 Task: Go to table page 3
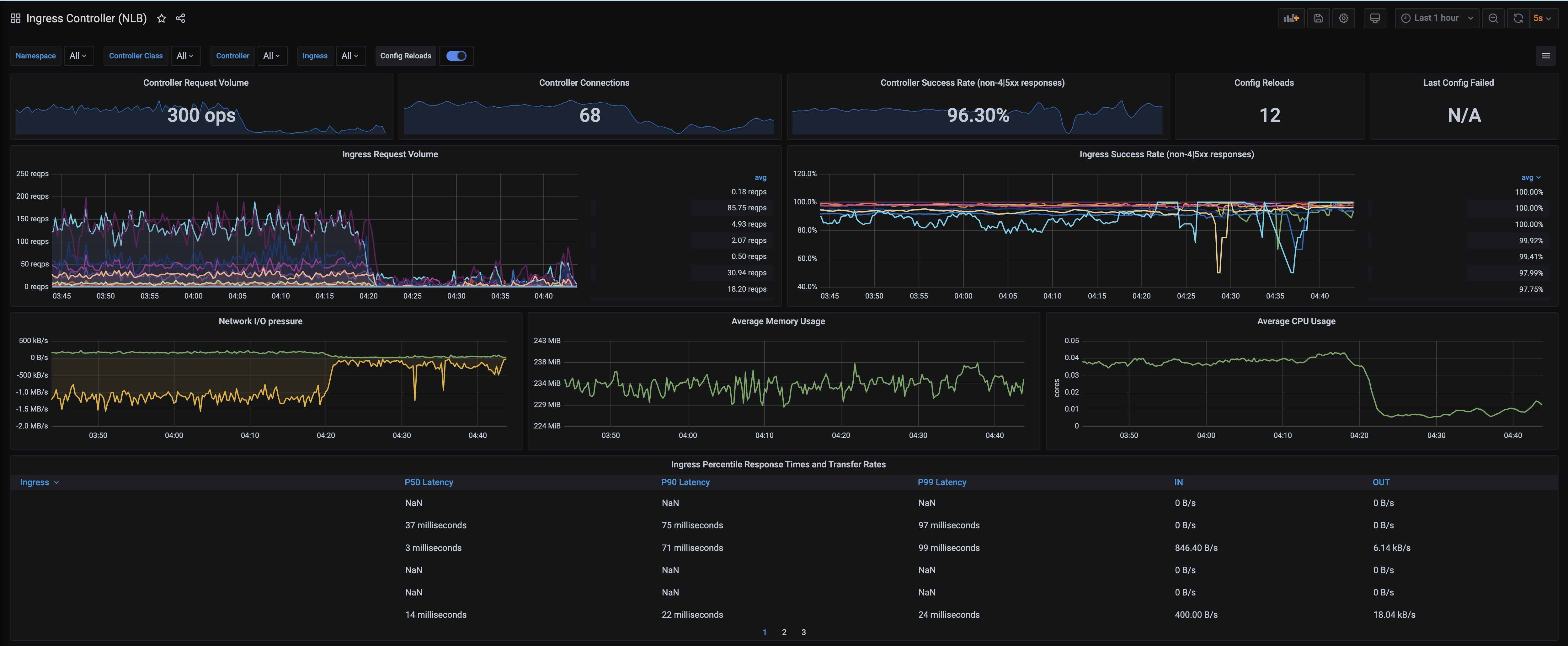tap(803, 632)
